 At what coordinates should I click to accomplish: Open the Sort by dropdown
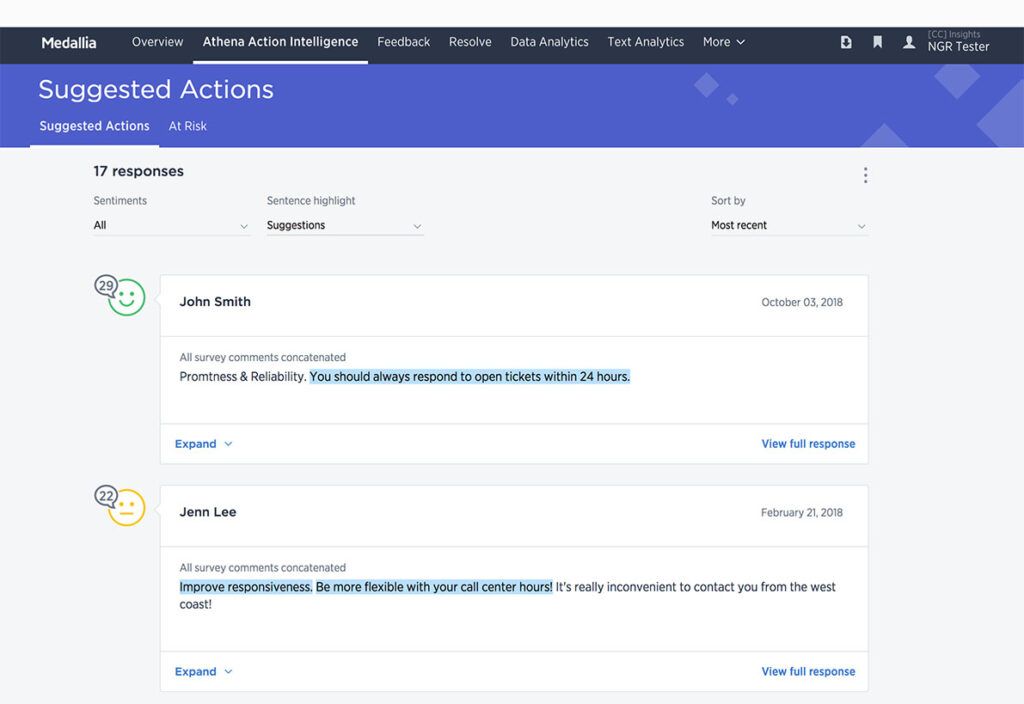(x=788, y=226)
